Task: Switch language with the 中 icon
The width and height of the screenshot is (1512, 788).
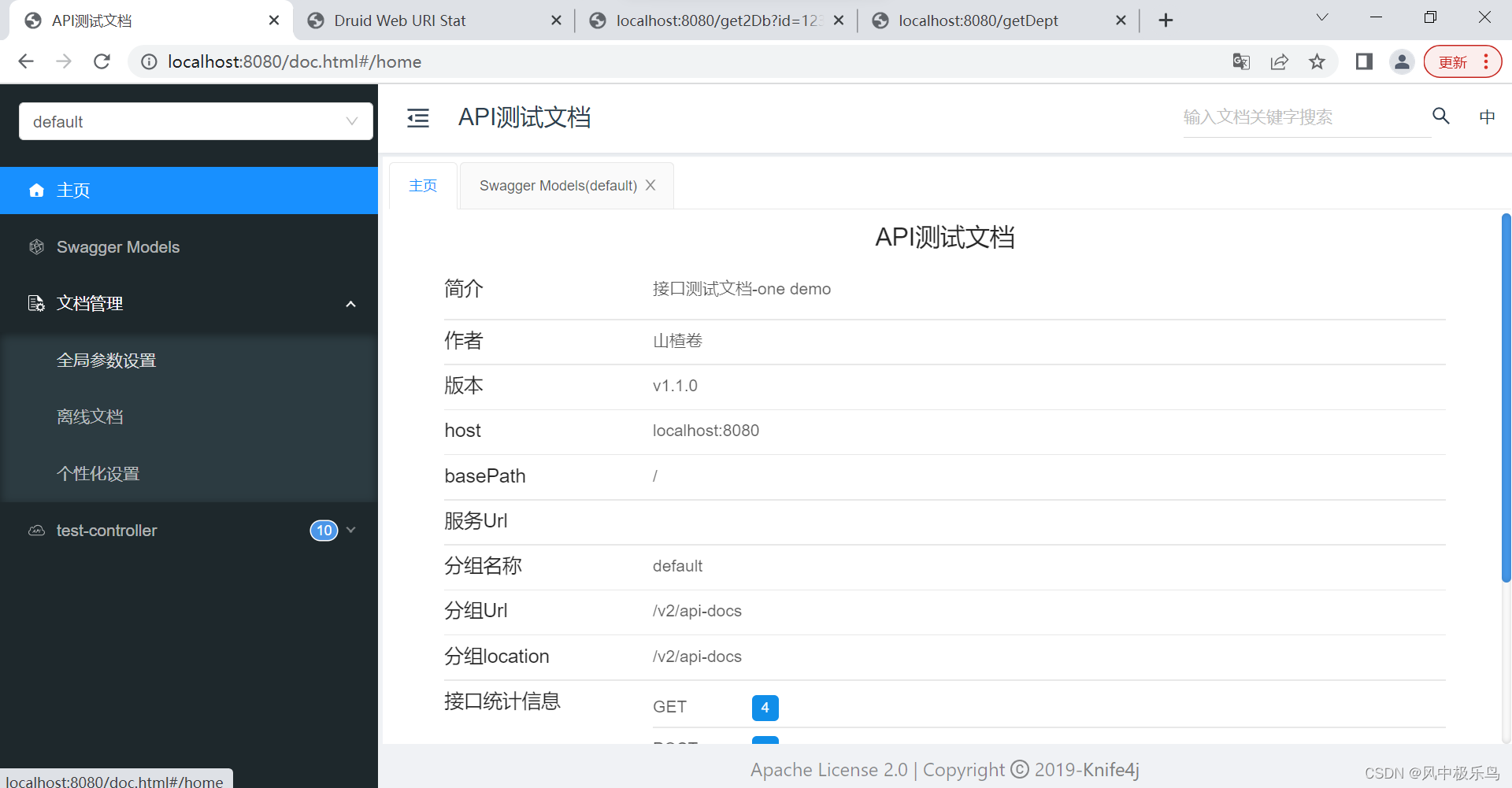Action: 1487,117
